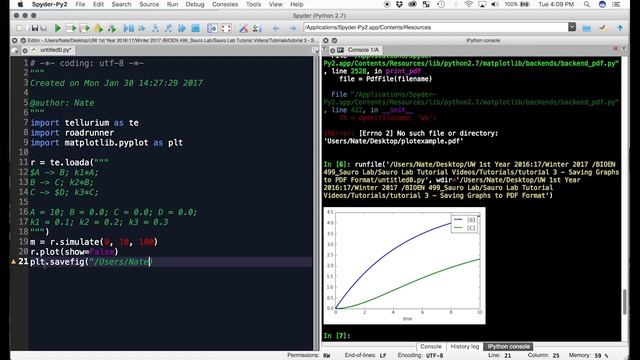This screenshot has width=640, height=360.
Task: Browse for a working directory folder
Action: tap(587, 28)
